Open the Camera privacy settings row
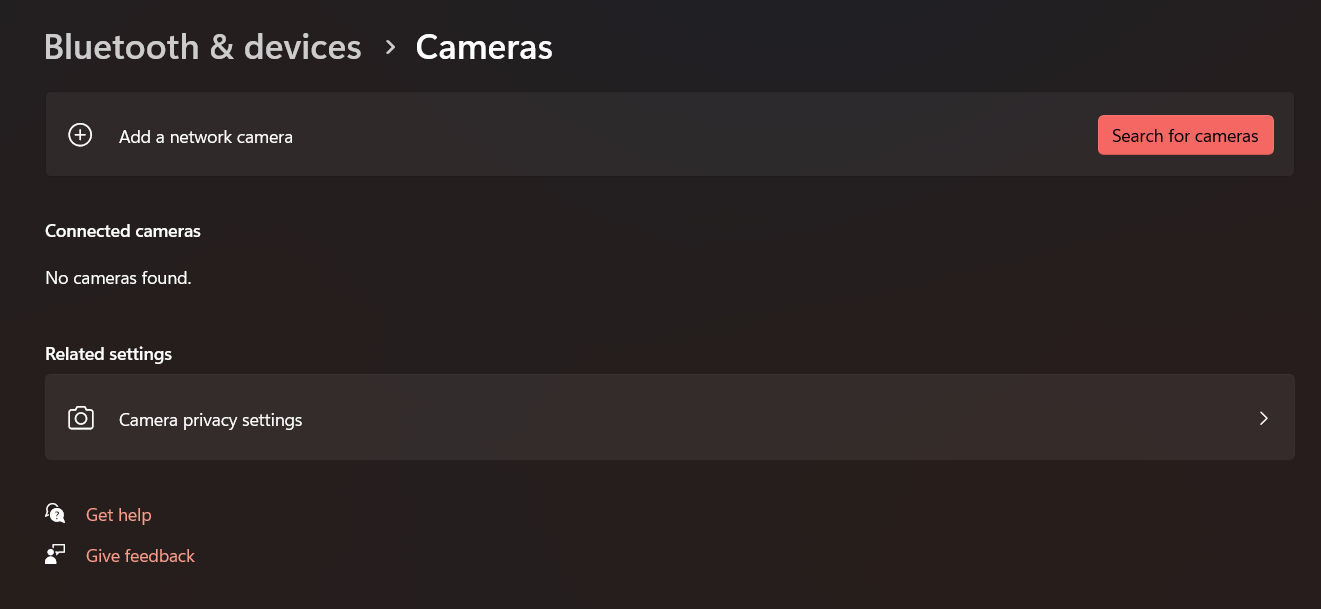Screen dimensions: 1321x609 tap(670, 418)
